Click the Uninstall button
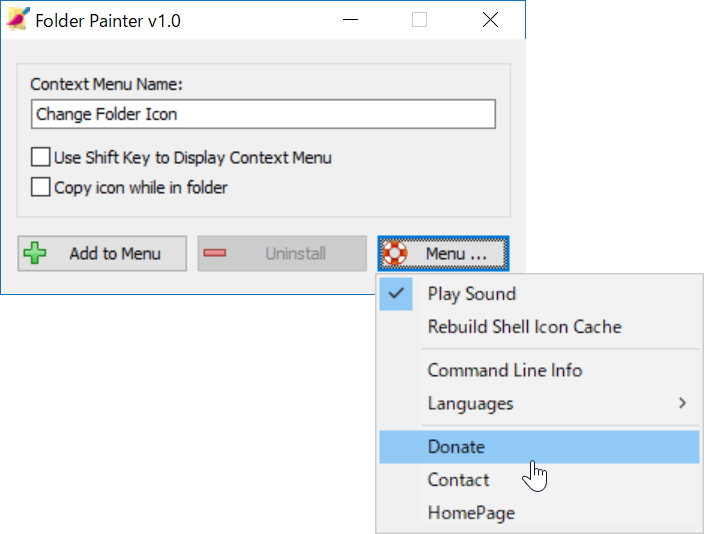704x534 pixels. (282, 253)
